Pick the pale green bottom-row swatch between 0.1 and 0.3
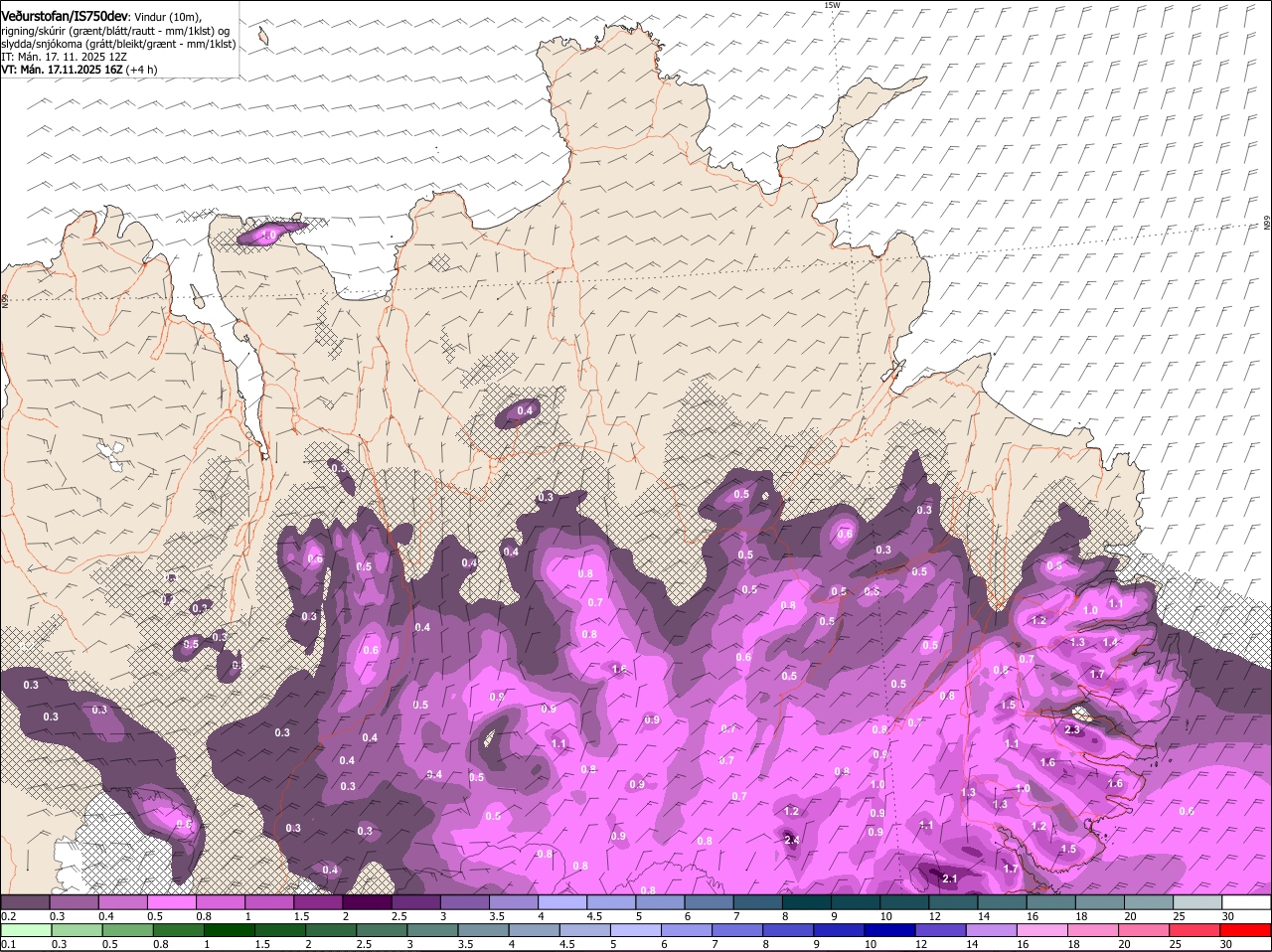Screen dimensions: 1272x952 [26, 930]
